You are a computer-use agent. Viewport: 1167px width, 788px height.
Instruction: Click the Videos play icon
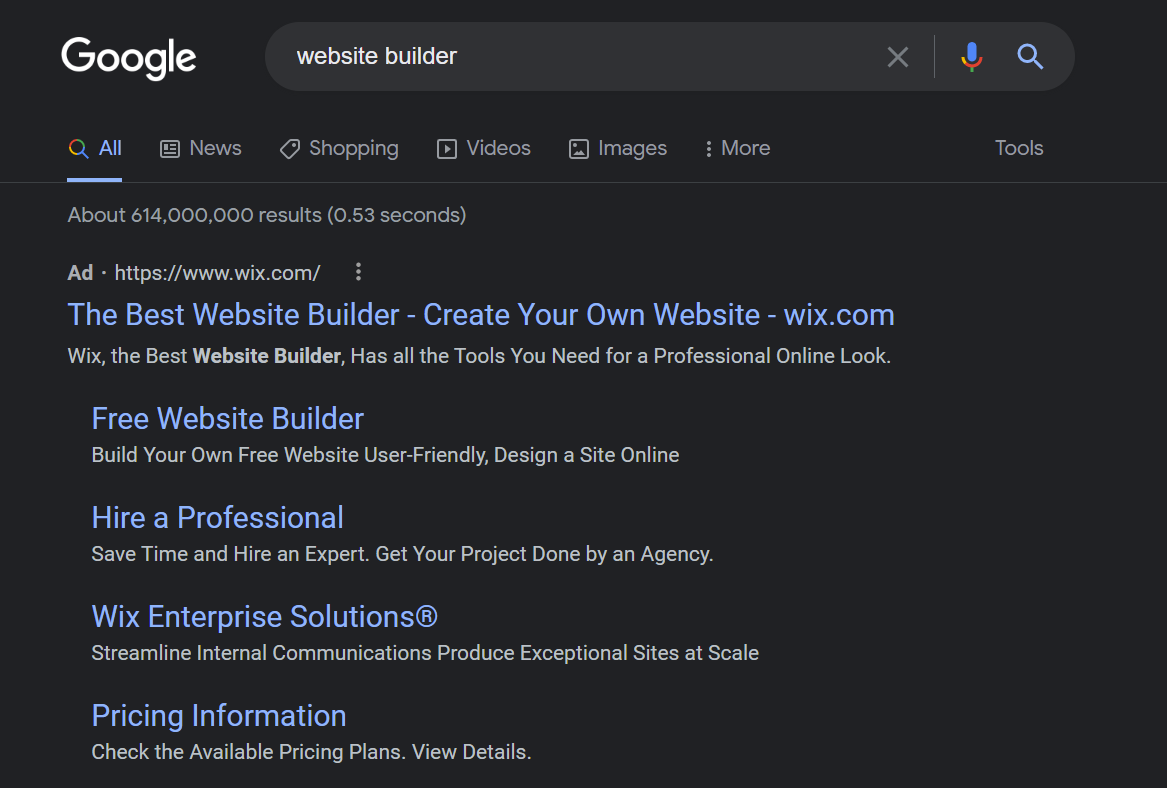click(447, 149)
